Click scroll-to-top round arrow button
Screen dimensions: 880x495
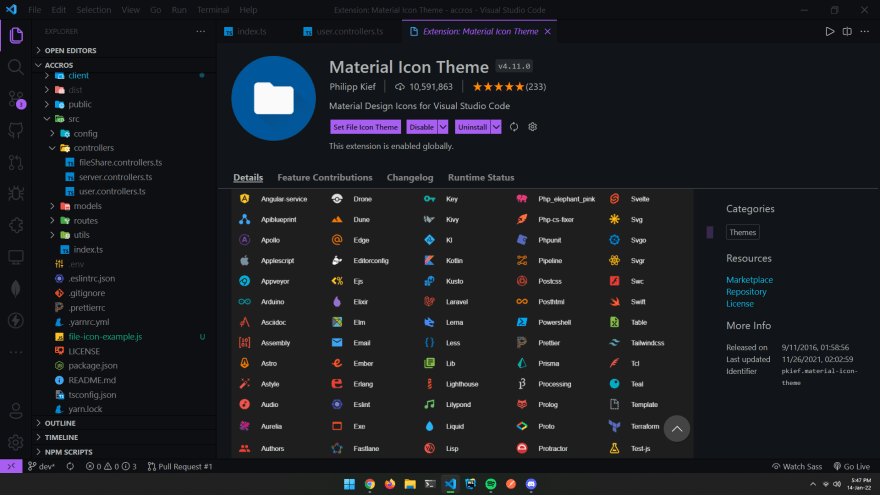pos(677,429)
